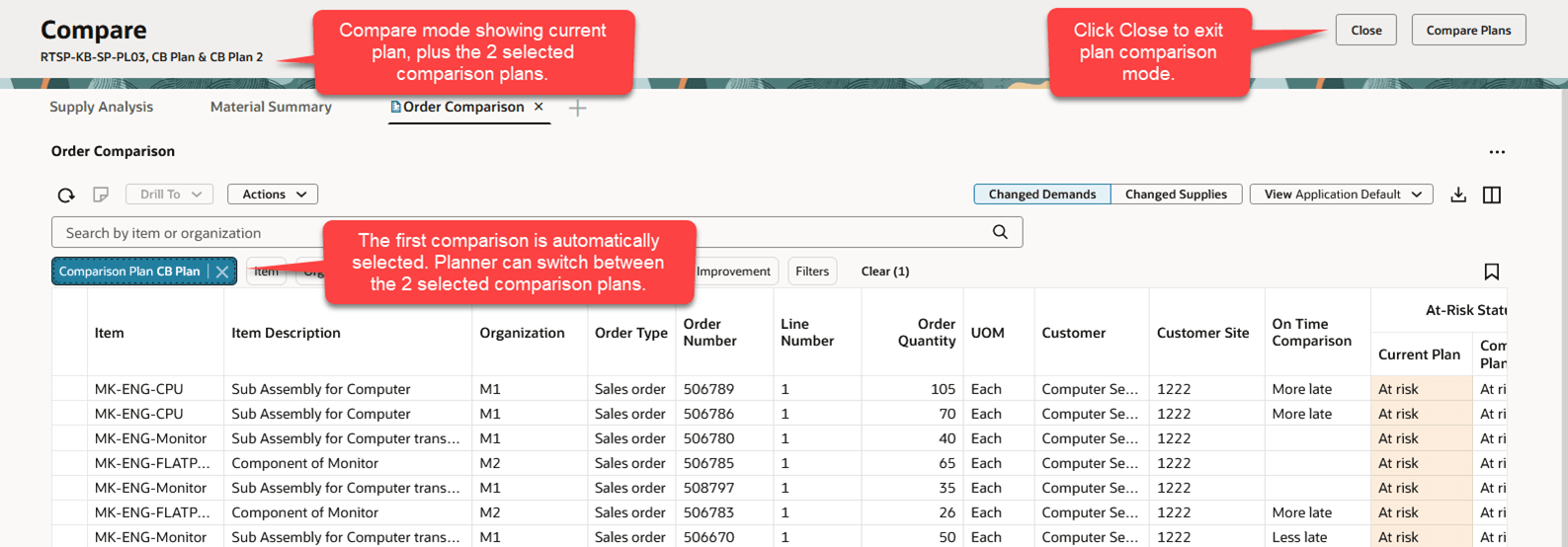Select the Order Comparison tab
Viewport: 1568px width, 547px height.
pos(462,107)
